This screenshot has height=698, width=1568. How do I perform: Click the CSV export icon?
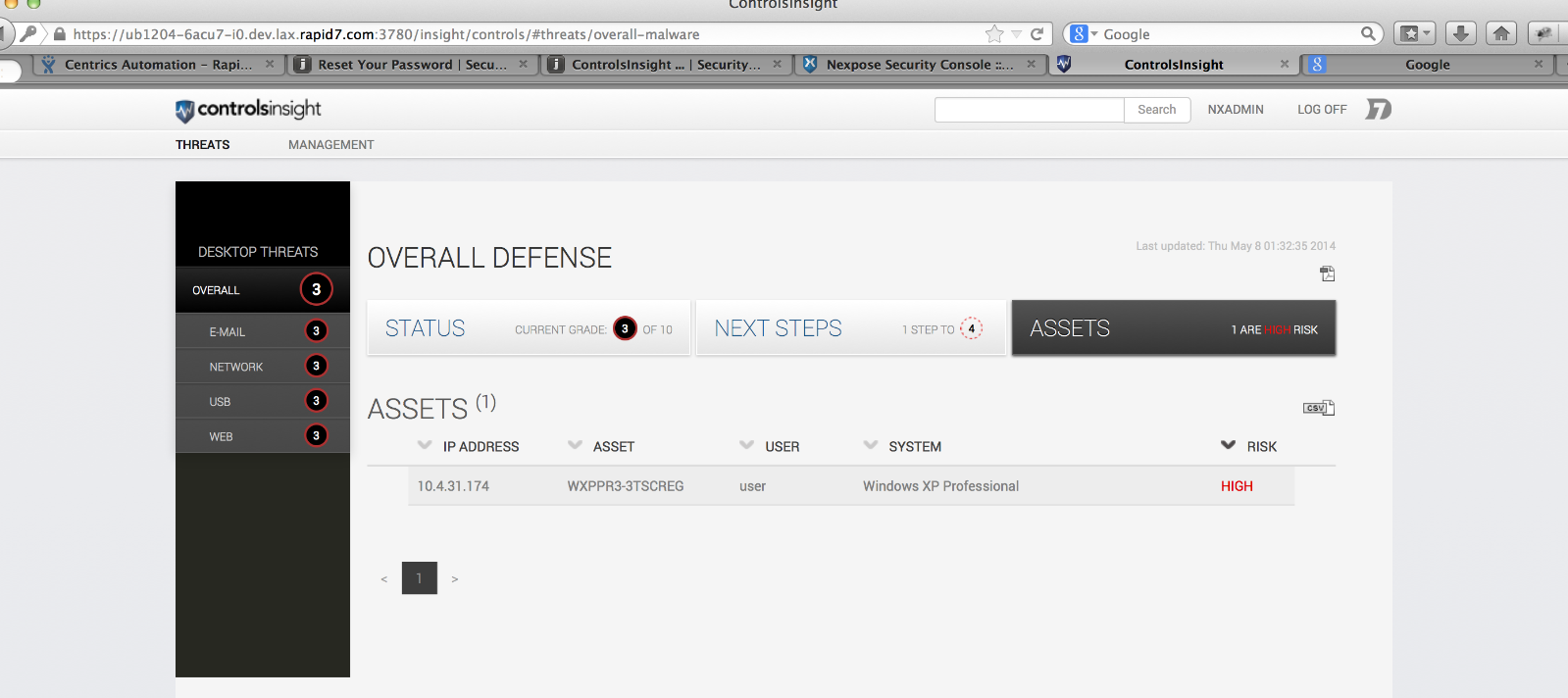click(1318, 408)
